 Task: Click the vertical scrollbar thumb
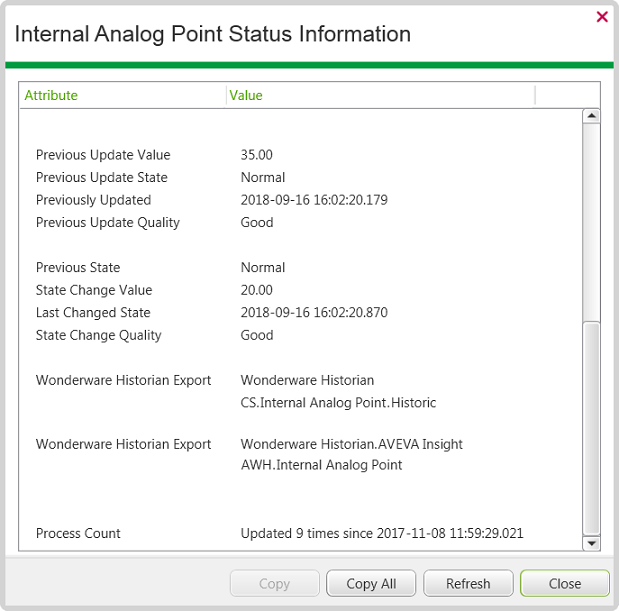(591, 429)
